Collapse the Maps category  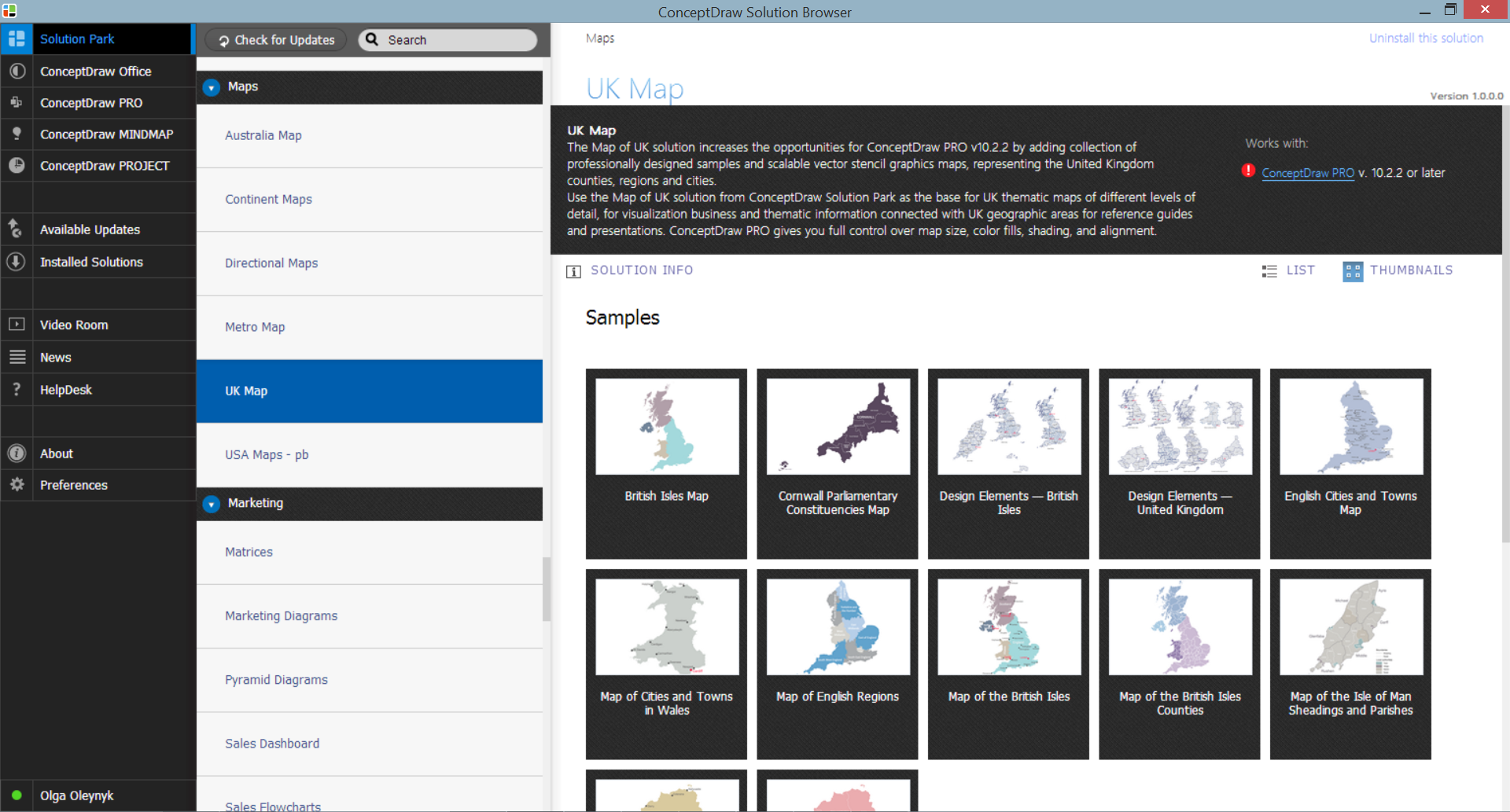coord(211,87)
